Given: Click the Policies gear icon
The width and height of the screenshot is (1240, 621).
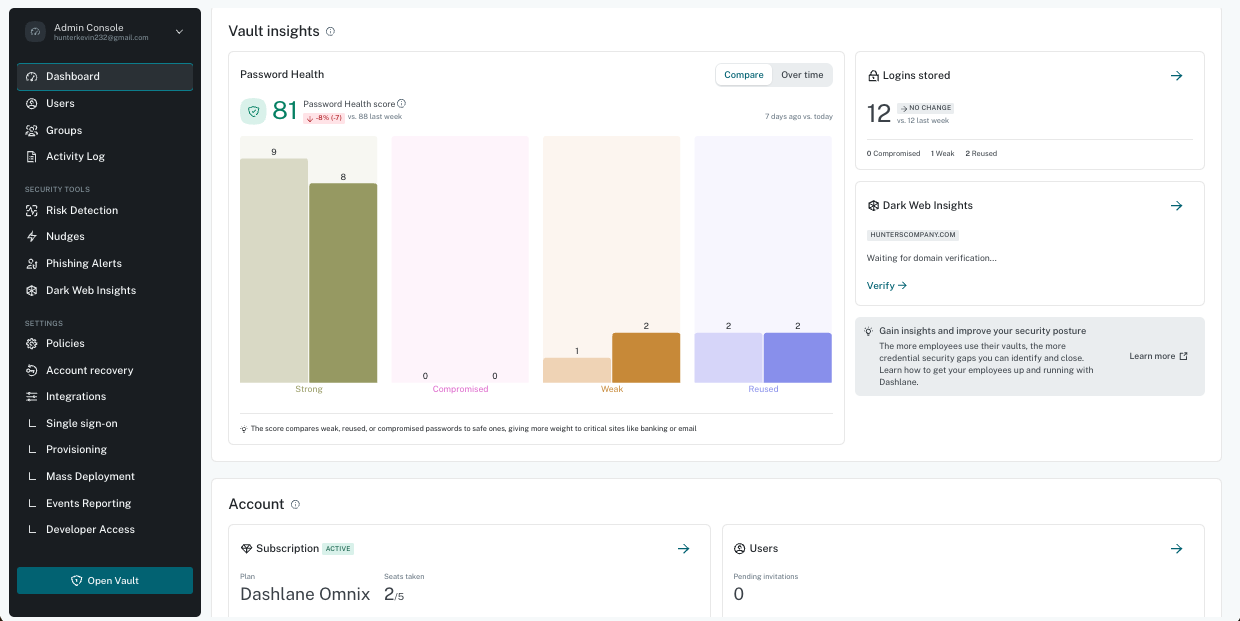Looking at the screenshot, I should coord(32,343).
